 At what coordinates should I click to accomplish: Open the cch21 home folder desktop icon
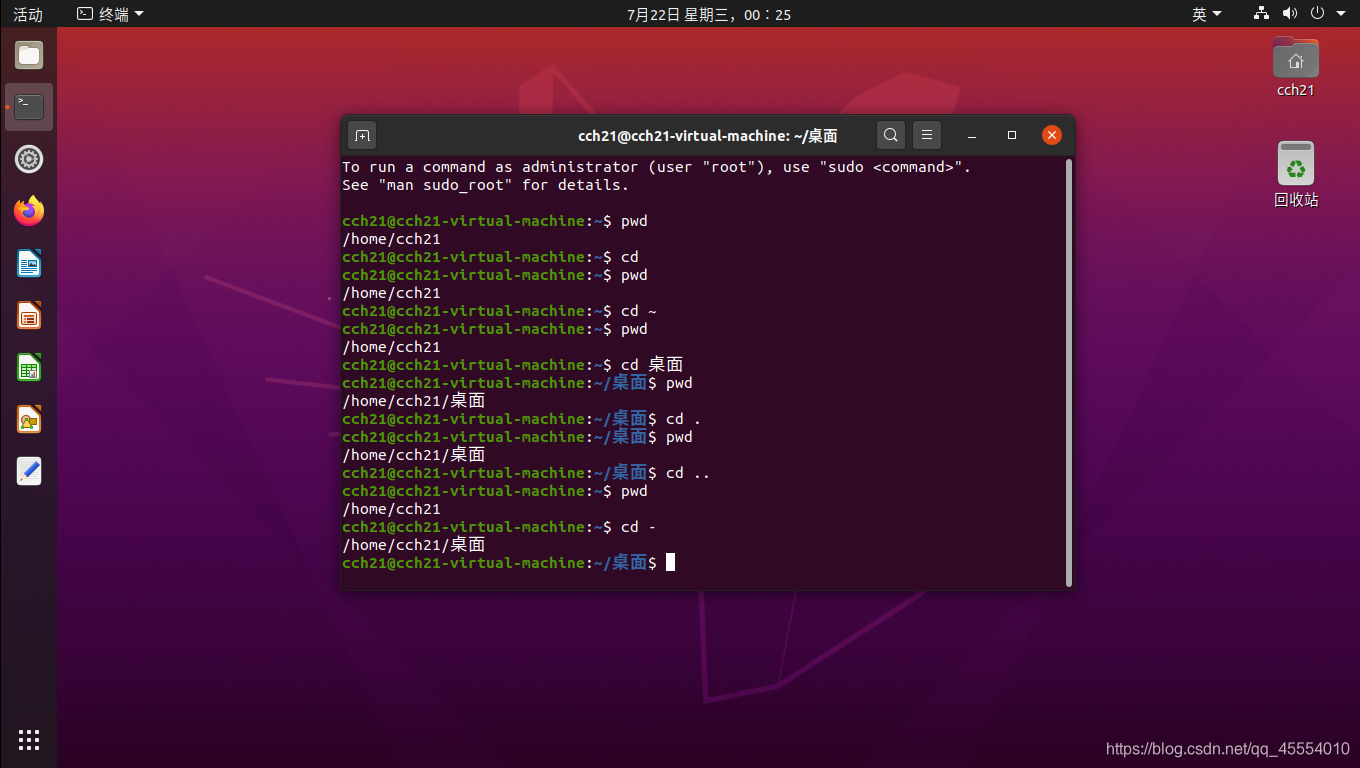pyautogui.click(x=1295, y=66)
